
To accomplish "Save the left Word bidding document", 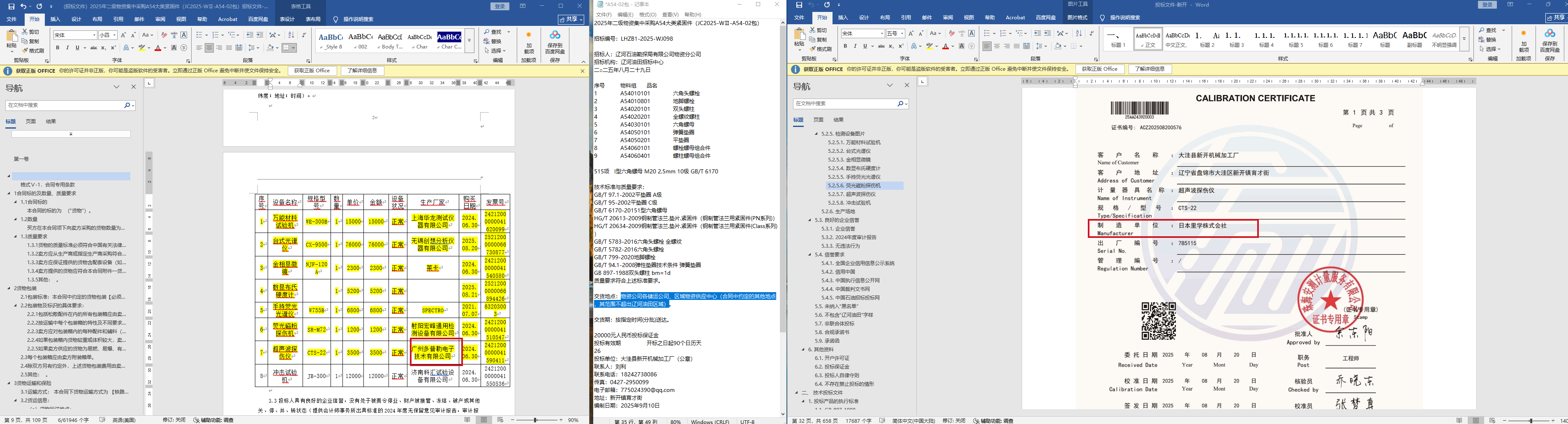I will (x=11, y=6).
